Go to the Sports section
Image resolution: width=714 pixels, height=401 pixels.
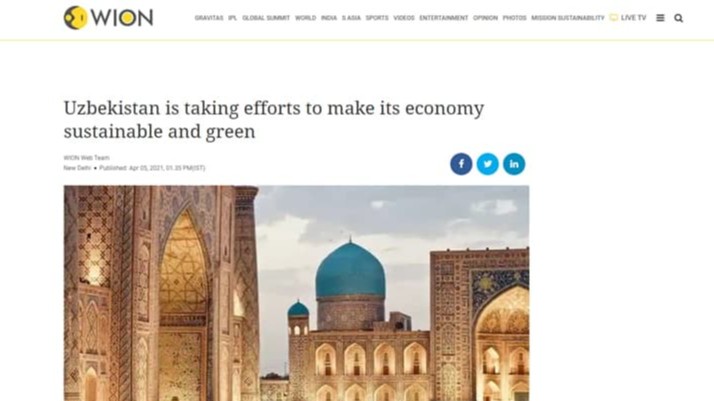[x=377, y=18]
